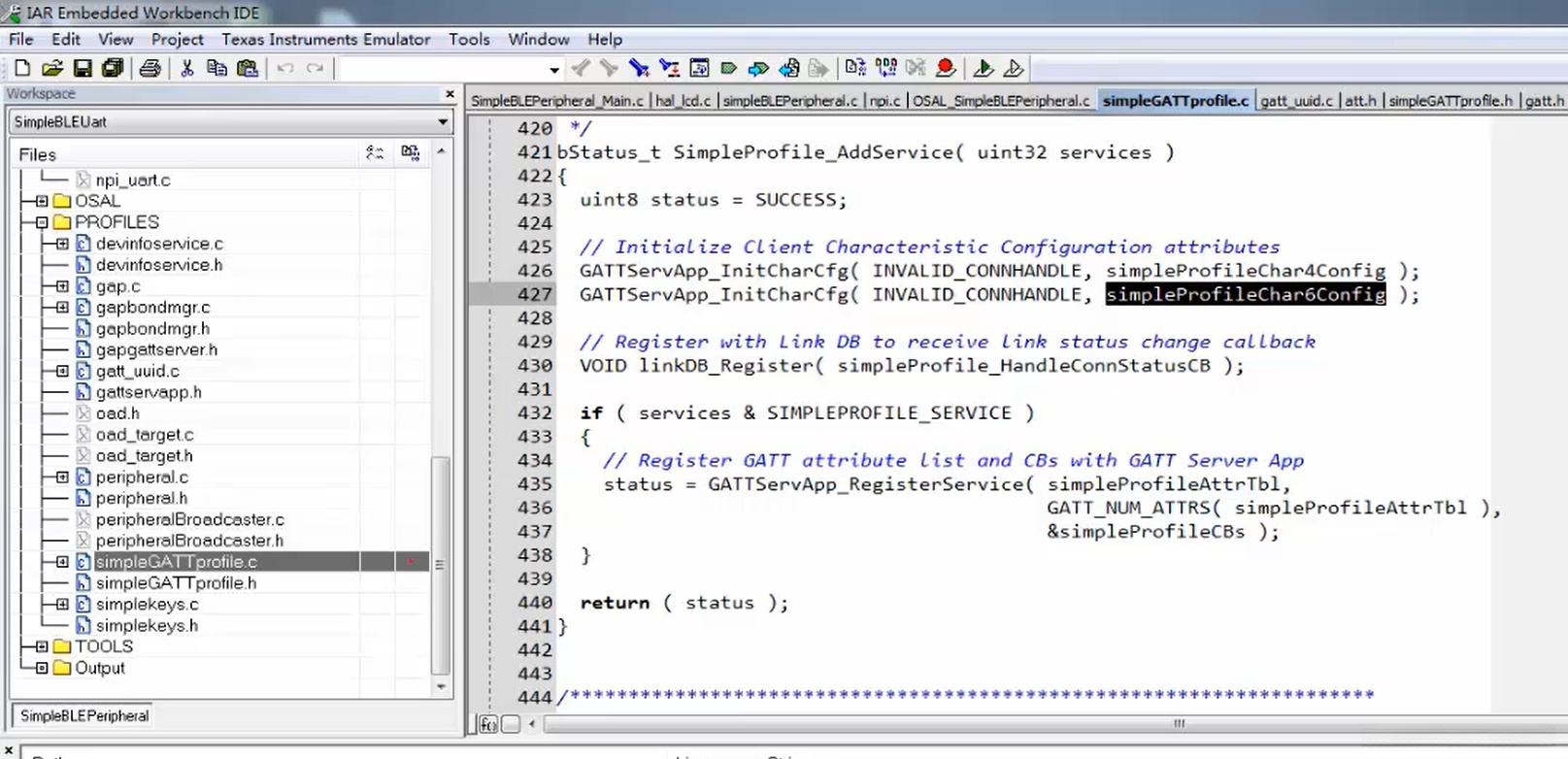
Task: Toggle breakpoint using the red dot icon
Action: tap(945, 68)
